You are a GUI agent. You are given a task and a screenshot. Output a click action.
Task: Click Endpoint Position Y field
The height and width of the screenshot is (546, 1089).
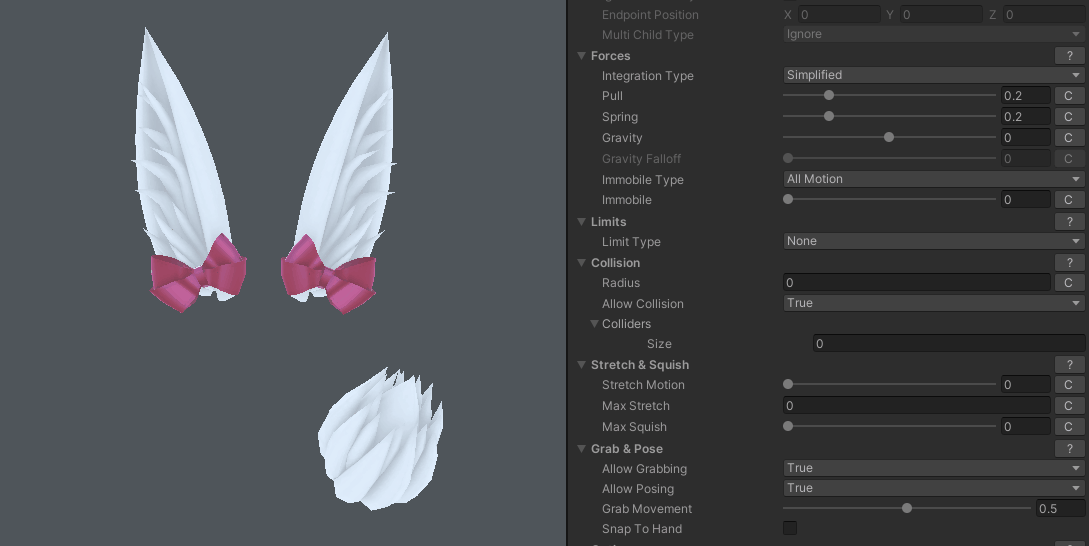[x=942, y=15]
